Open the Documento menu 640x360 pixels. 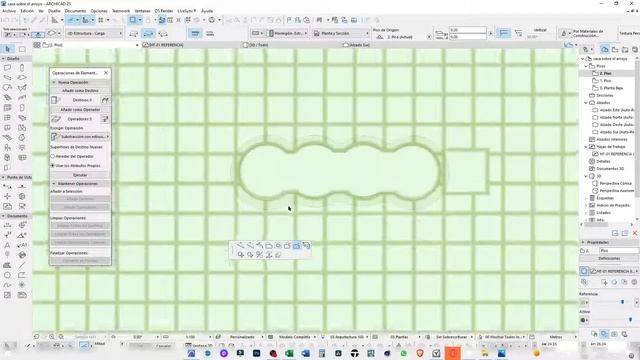point(76,11)
